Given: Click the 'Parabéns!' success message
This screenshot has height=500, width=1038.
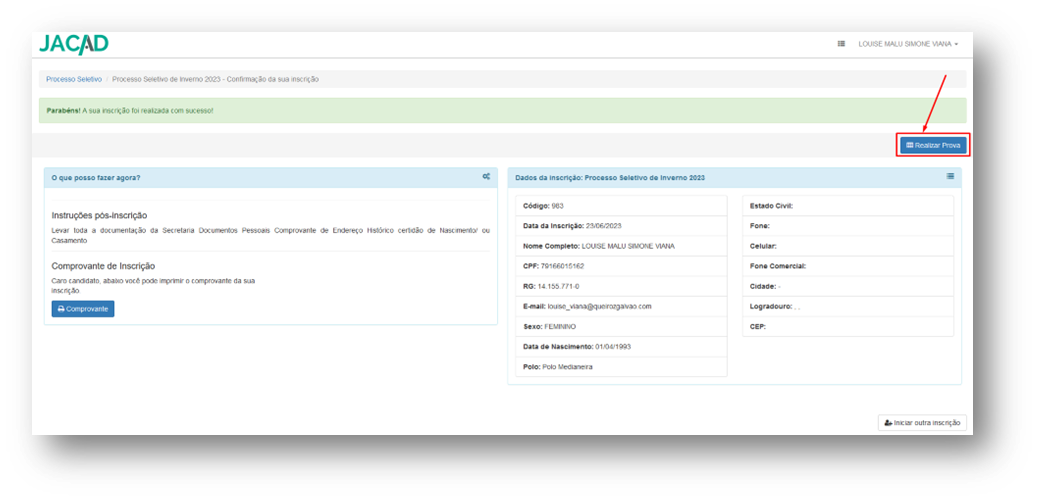Looking at the screenshot, I should click(x=502, y=111).
